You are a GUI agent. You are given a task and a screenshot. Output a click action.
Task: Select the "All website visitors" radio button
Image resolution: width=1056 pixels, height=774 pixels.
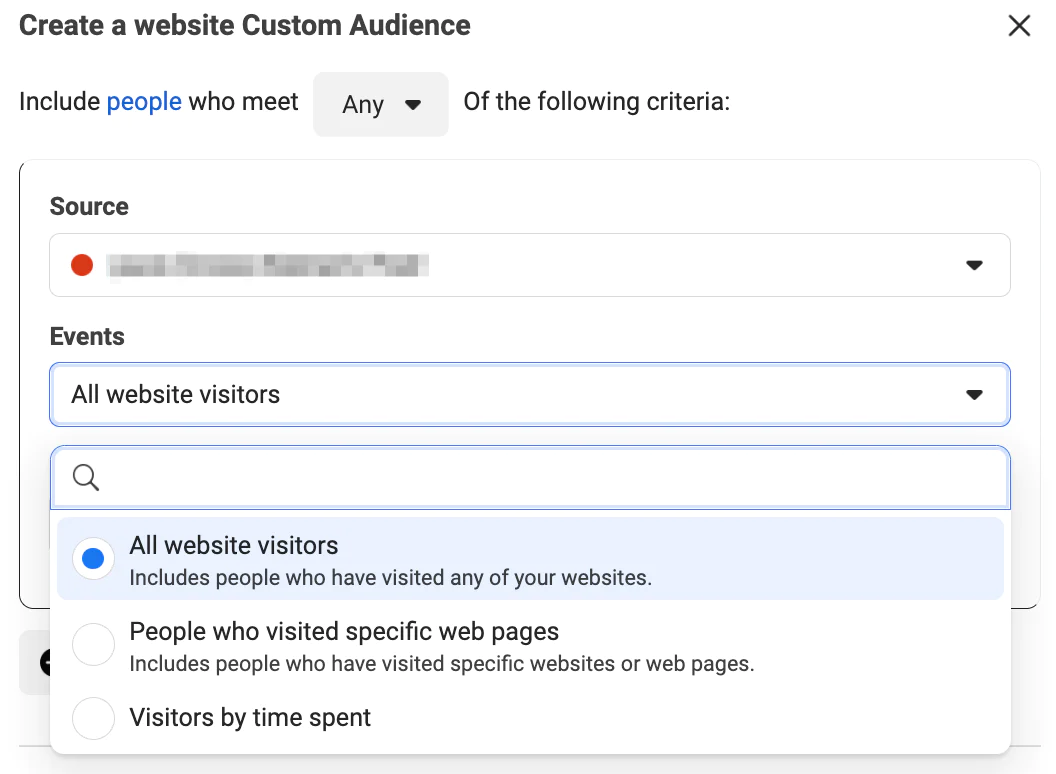pos(93,559)
